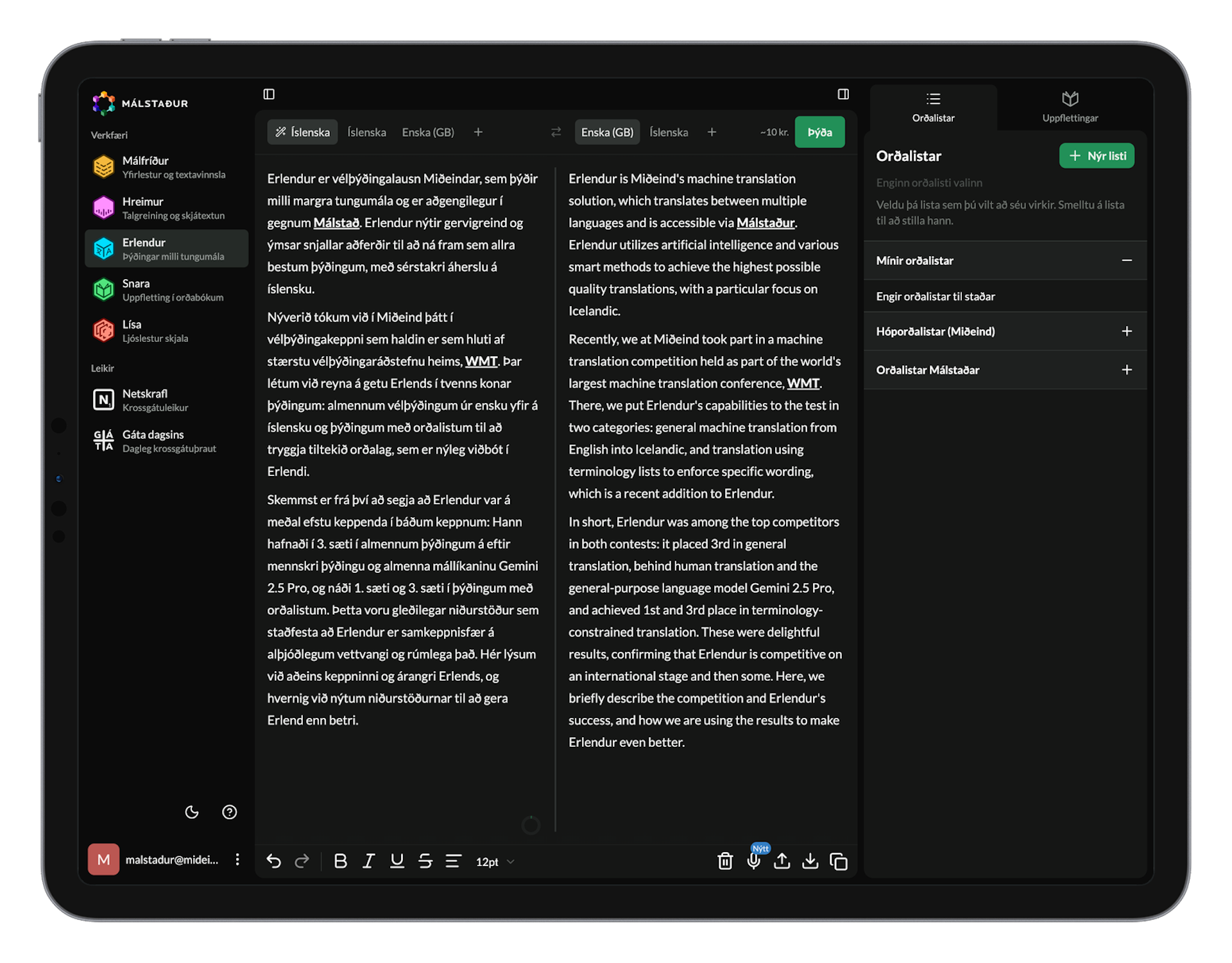Image resolution: width=1232 pixels, height=963 pixels.
Task: Collapse the left sidebar panel
Action: [269, 94]
